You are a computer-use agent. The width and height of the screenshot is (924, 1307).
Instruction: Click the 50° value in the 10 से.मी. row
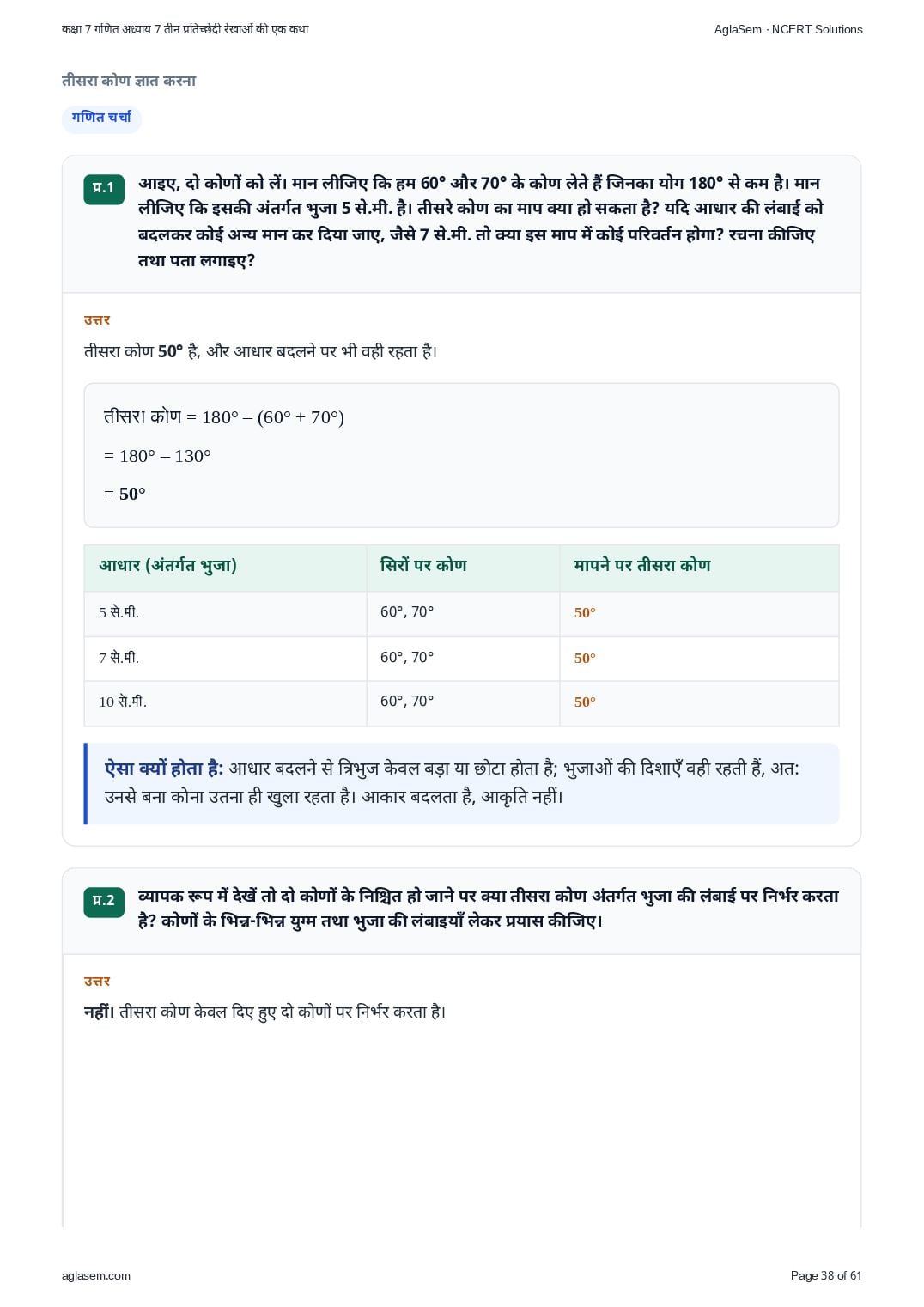coord(585,702)
